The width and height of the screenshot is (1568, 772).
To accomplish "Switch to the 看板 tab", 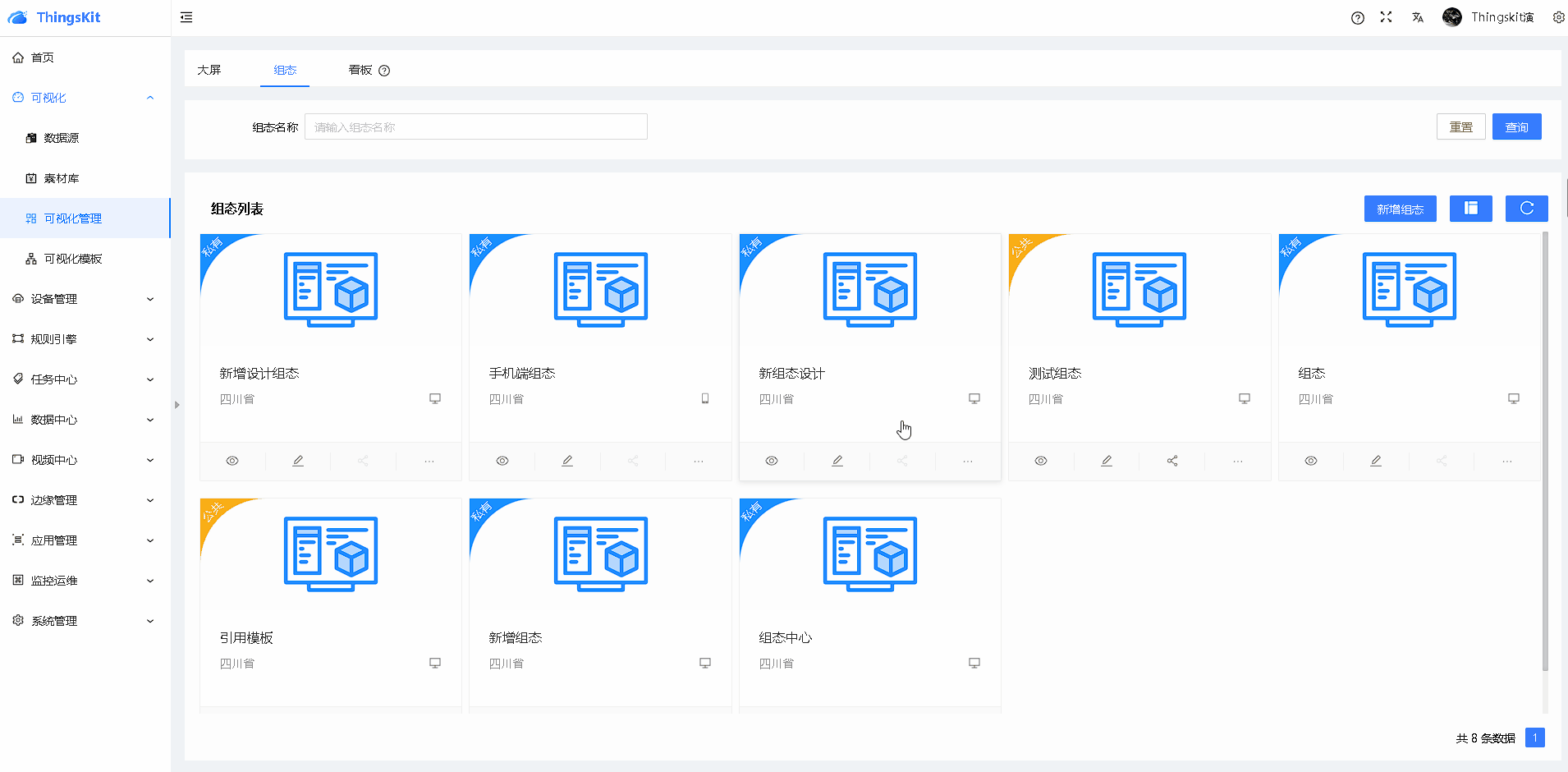I will 360,70.
